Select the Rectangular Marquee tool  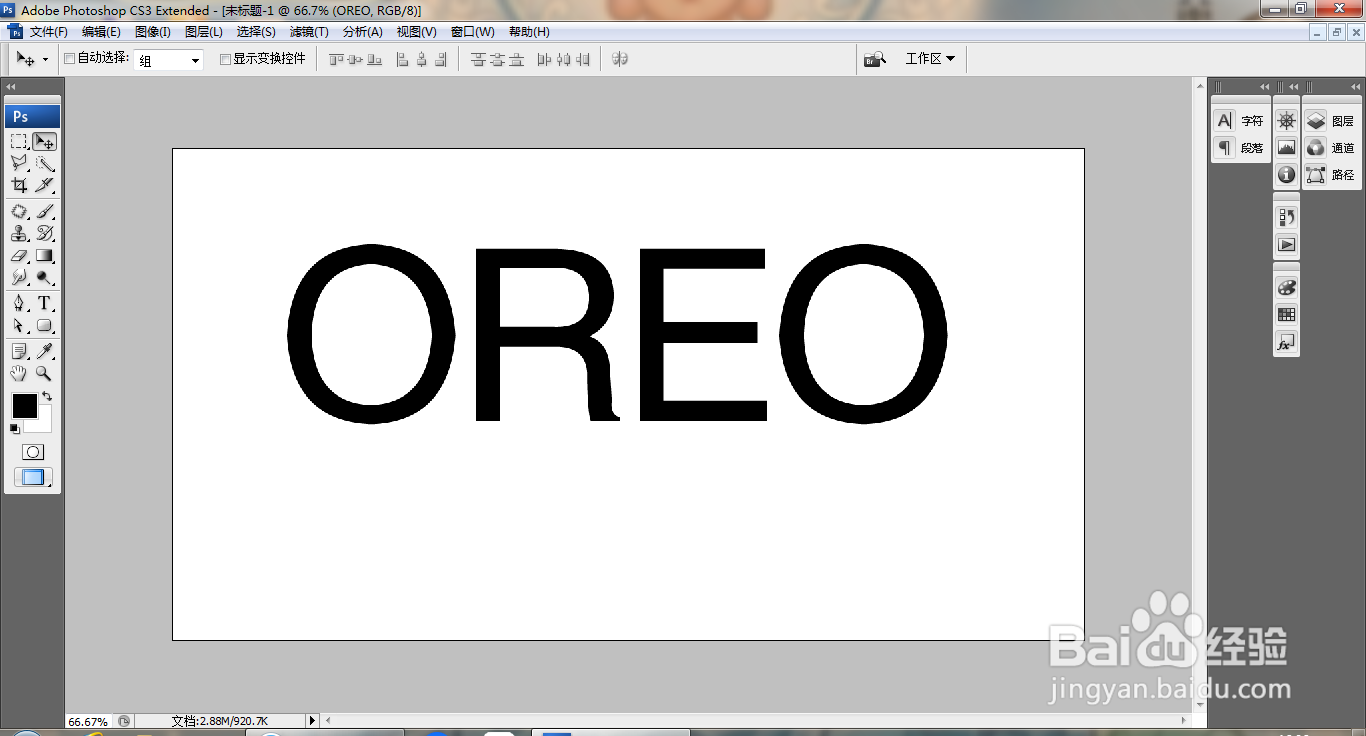point(19,142)
